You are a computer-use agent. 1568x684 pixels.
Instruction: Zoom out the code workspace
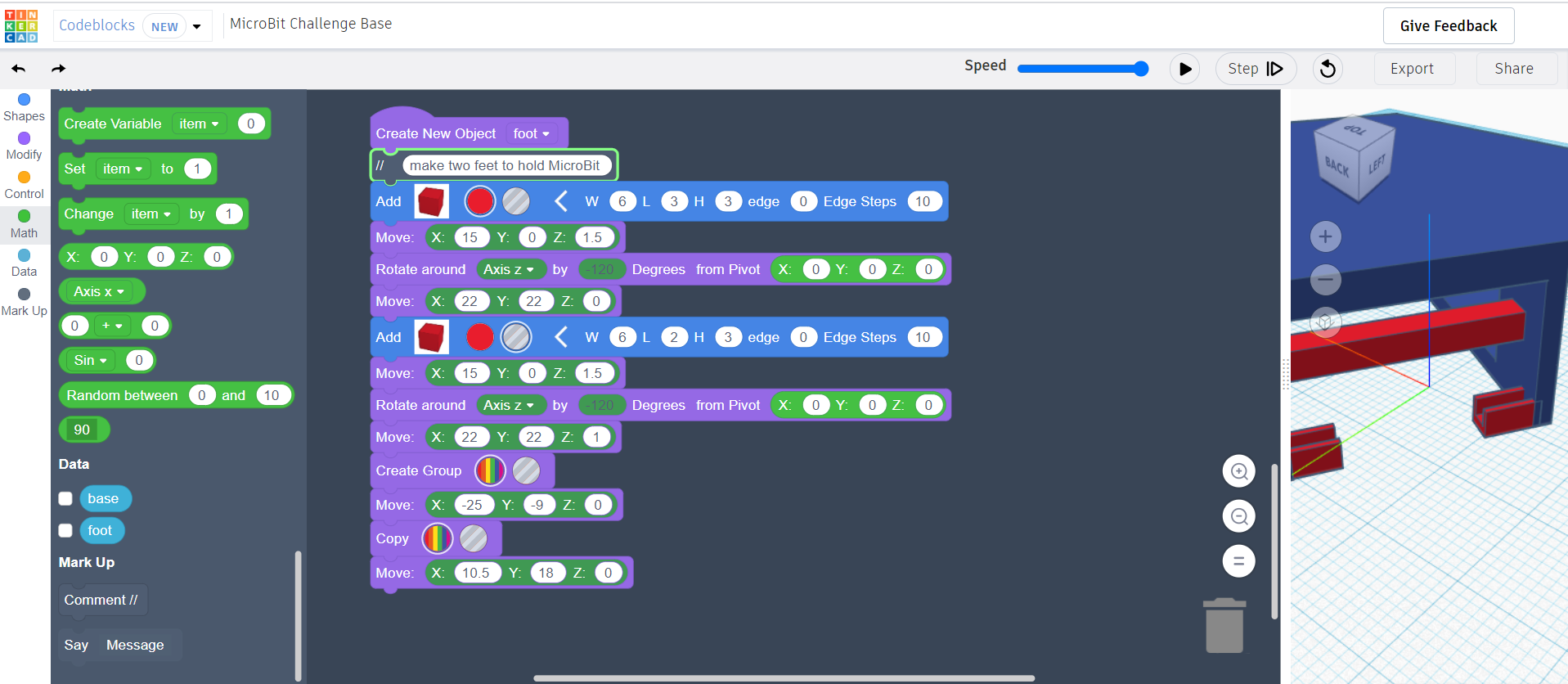(x=1238, y=516)
